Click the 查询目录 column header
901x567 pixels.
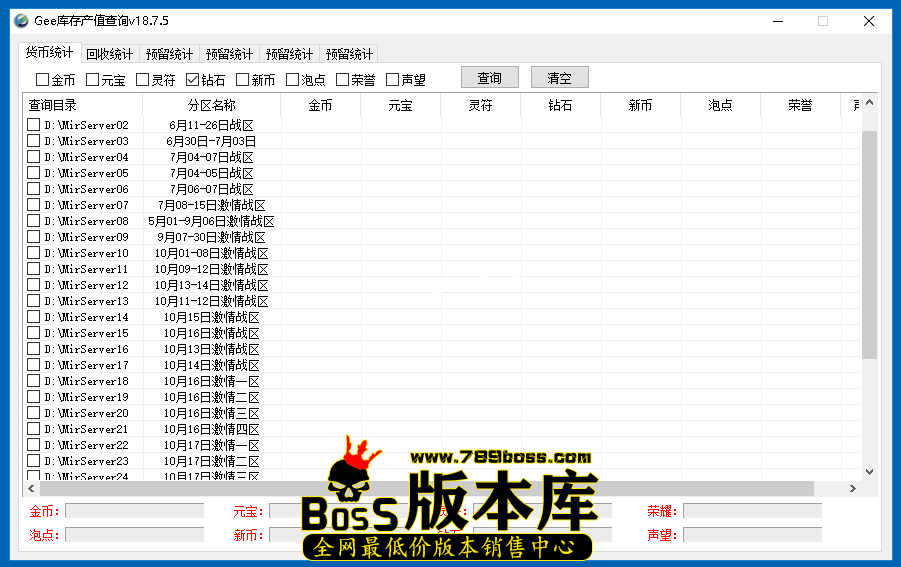[x=82, y=105]
